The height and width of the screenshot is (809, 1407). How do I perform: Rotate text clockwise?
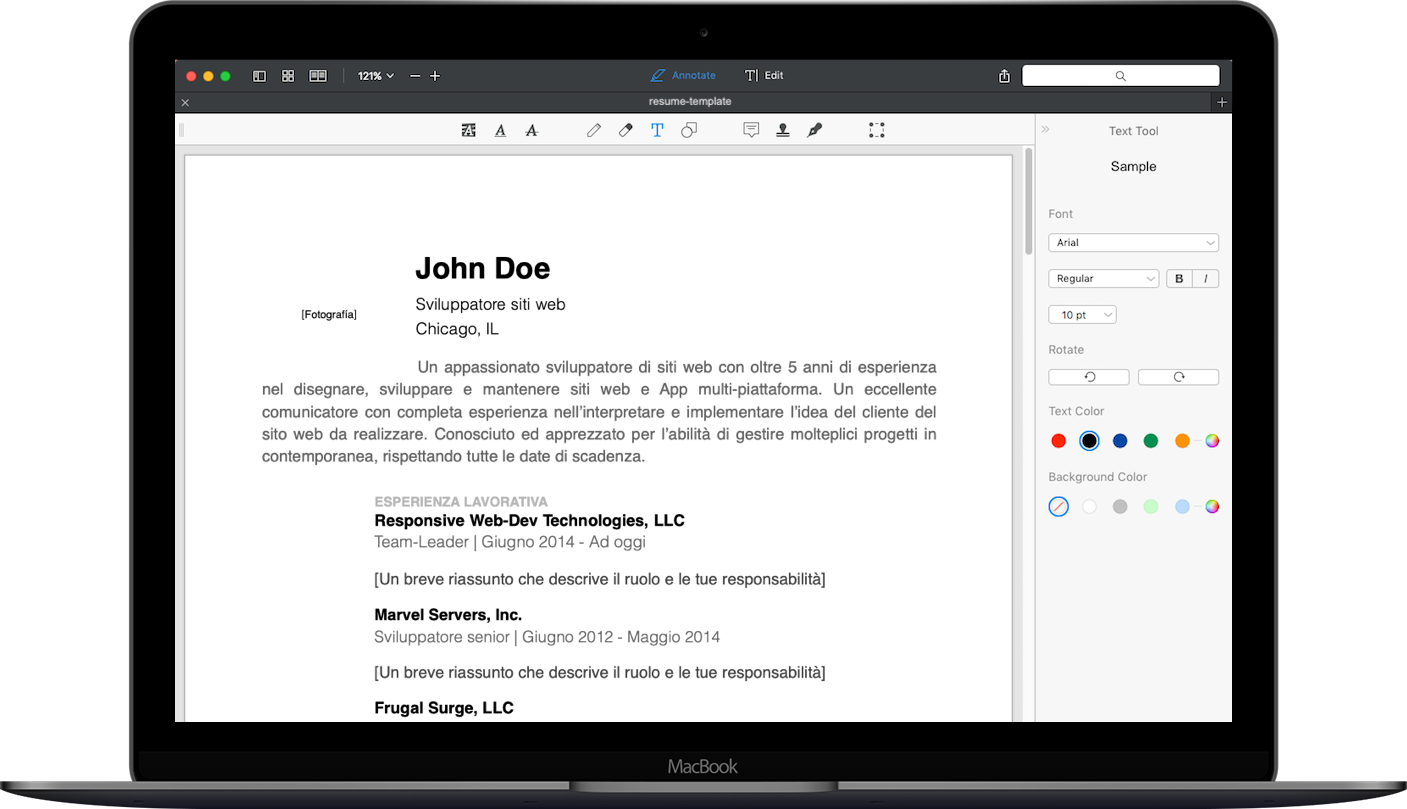[x=1178, y=377]
